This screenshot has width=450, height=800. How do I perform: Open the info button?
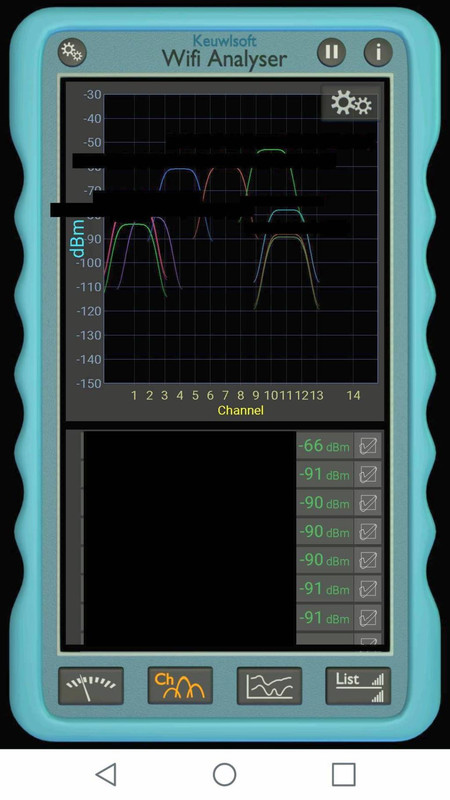click(378, 52)
